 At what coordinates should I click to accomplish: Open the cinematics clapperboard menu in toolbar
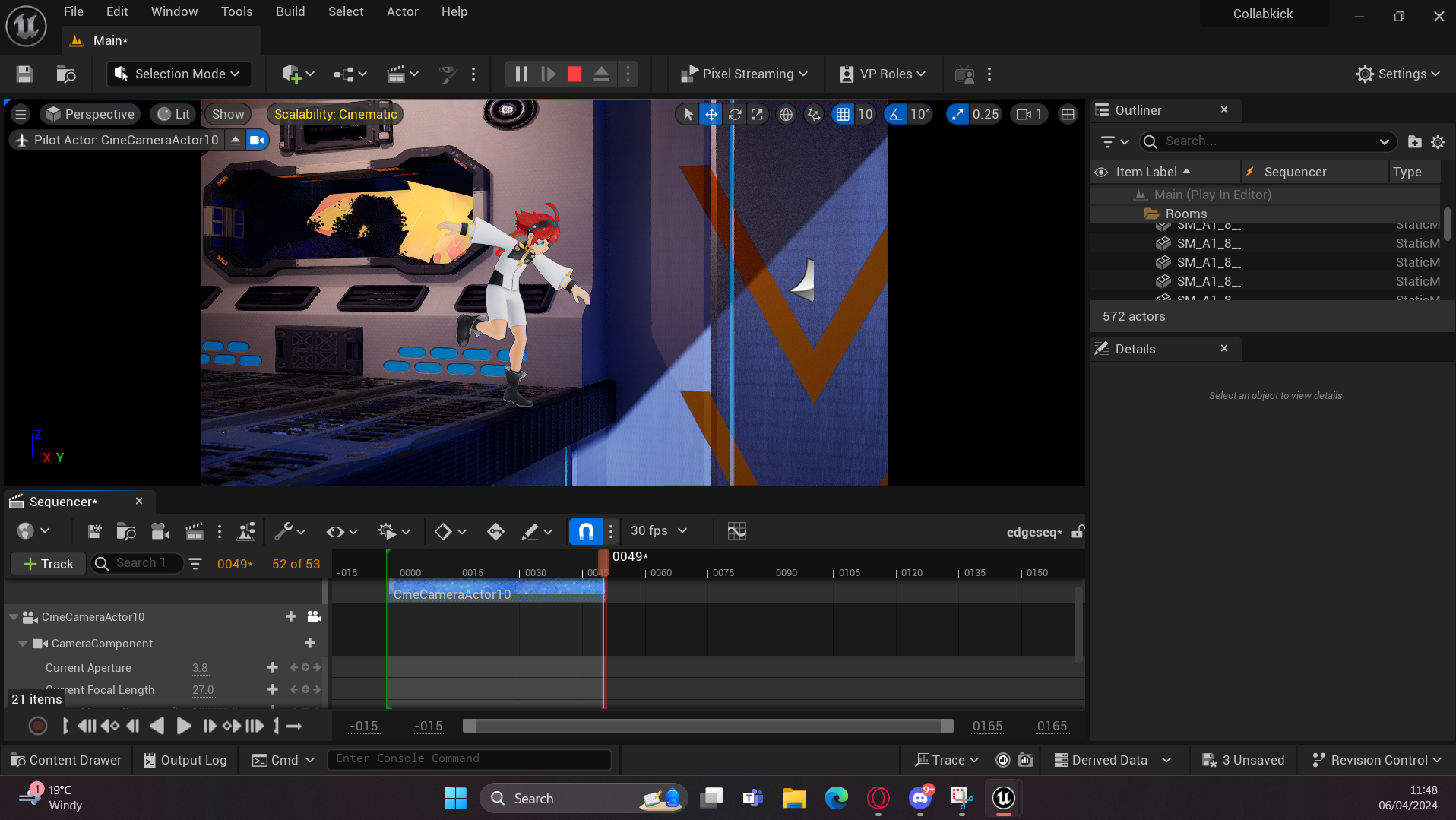click(403, 74)
